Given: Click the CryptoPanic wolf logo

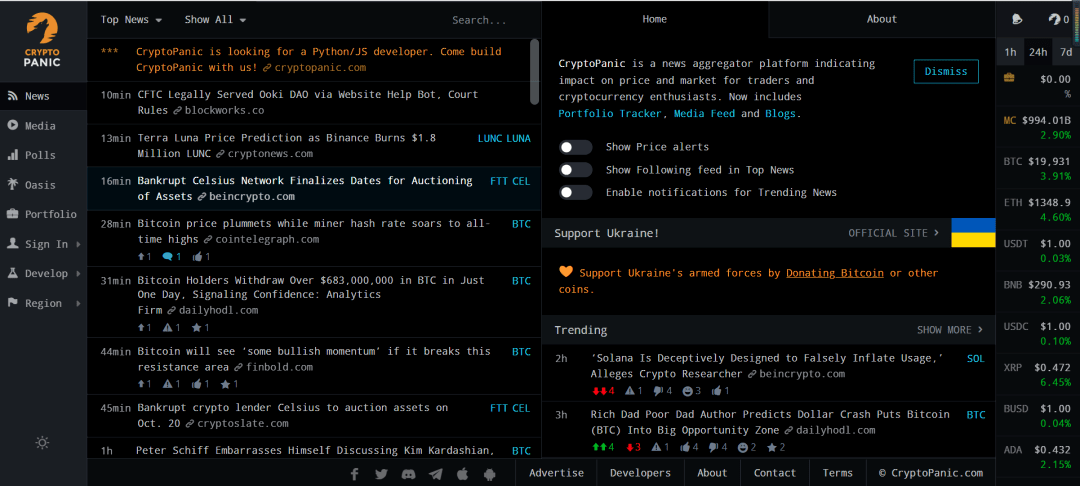Looking at the screenshot, I should tap(43, 40).
